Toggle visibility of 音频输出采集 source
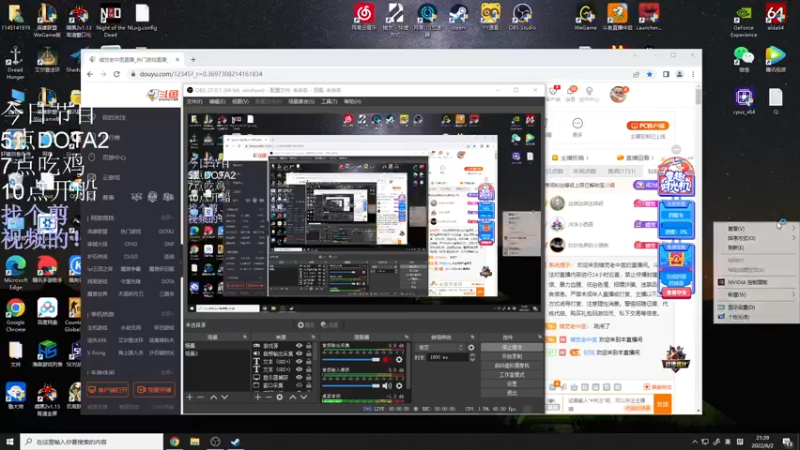 coord(299,353)
